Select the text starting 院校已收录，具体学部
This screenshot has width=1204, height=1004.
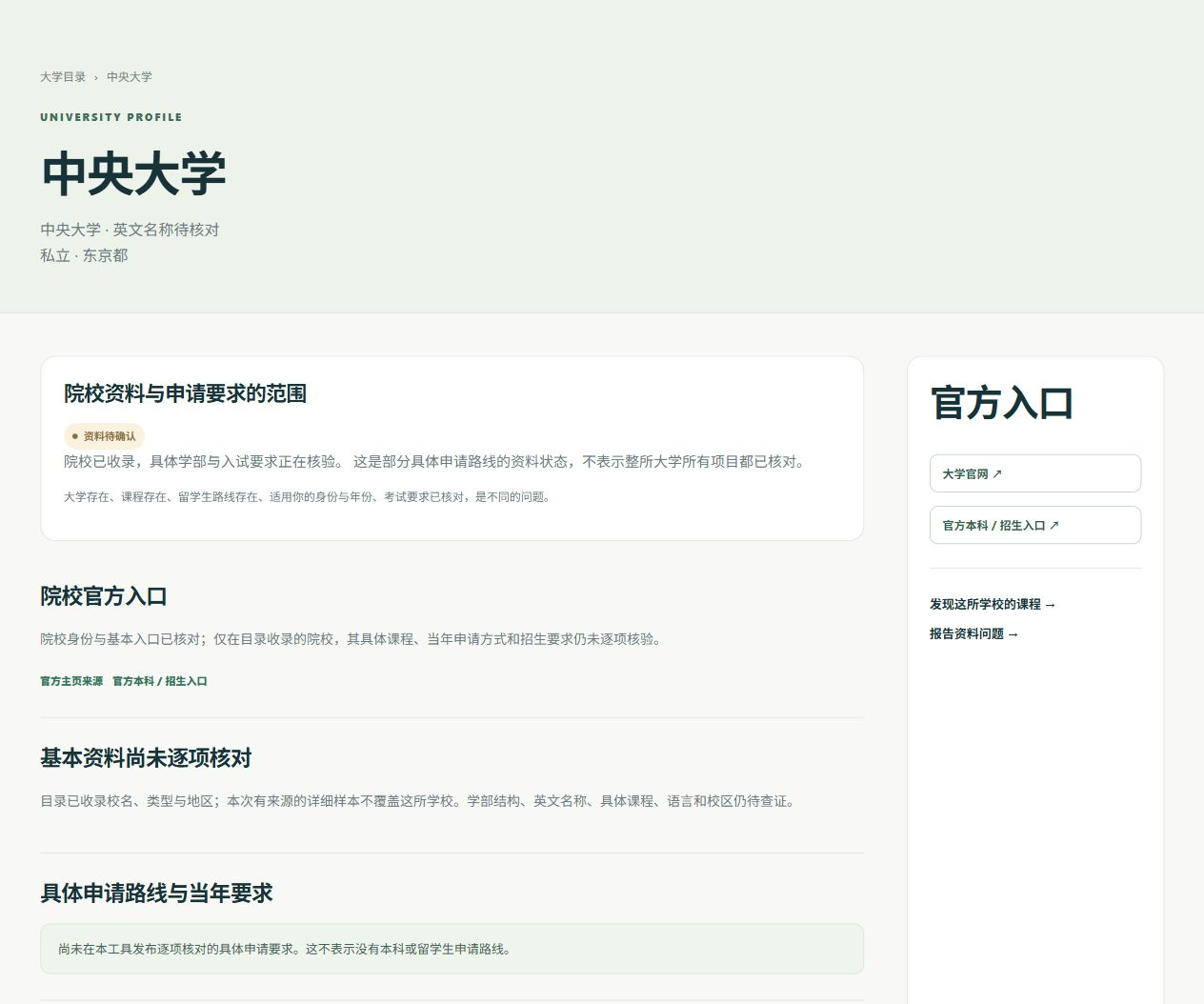[436, 462]
